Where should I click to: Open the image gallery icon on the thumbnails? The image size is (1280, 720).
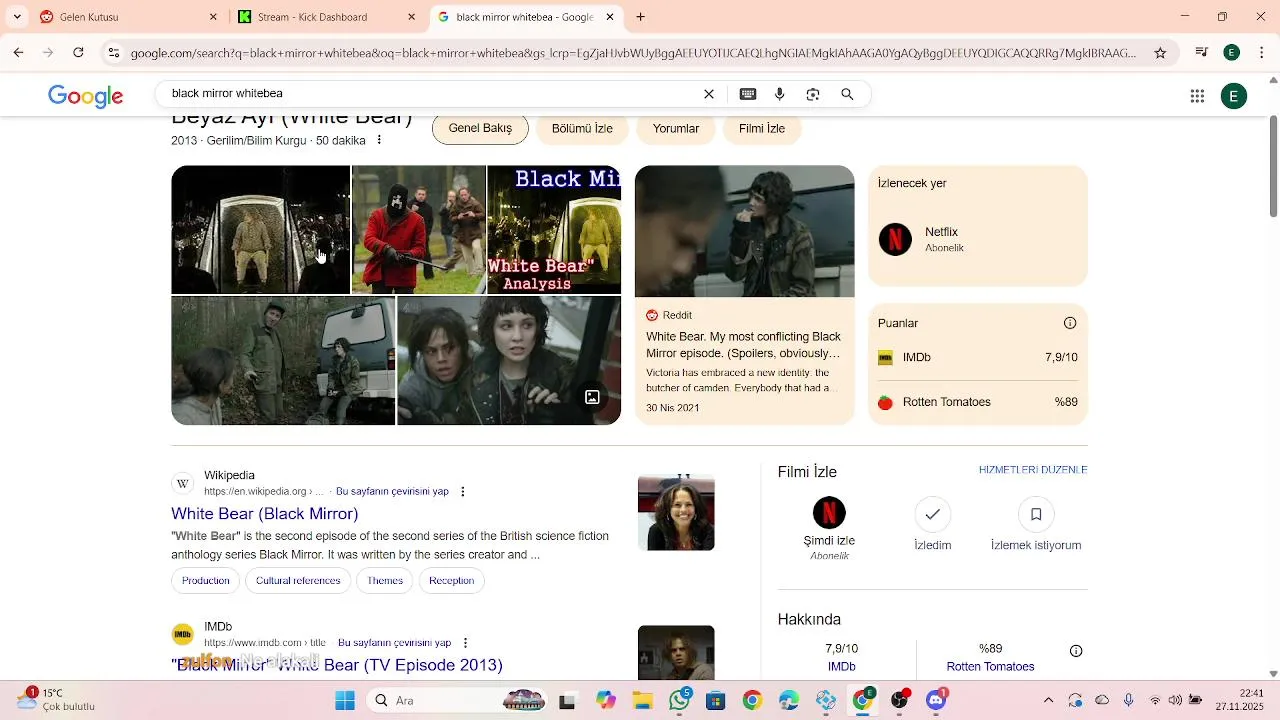coord(592,397)
